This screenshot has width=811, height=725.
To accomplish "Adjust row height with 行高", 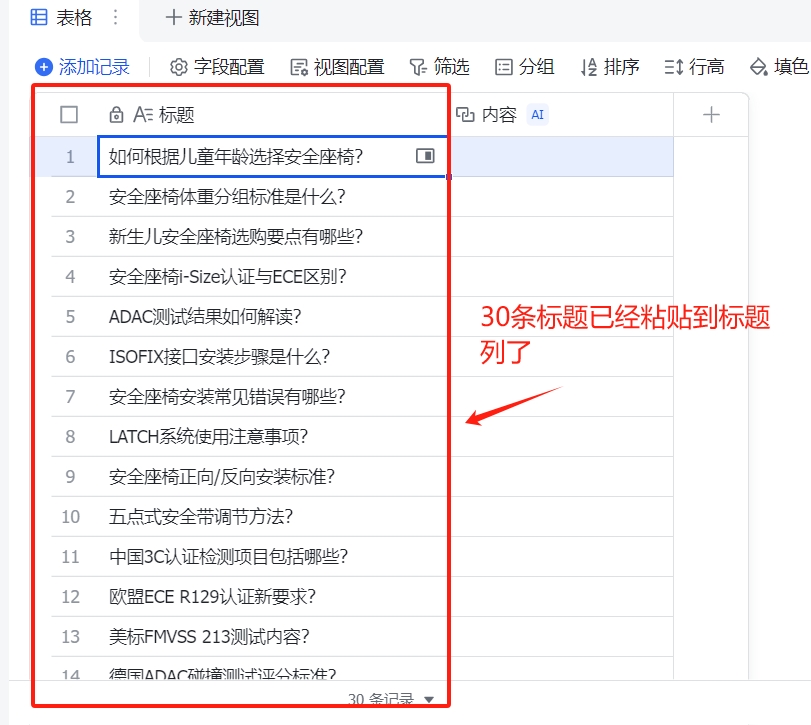I will (x=694, y=67).
